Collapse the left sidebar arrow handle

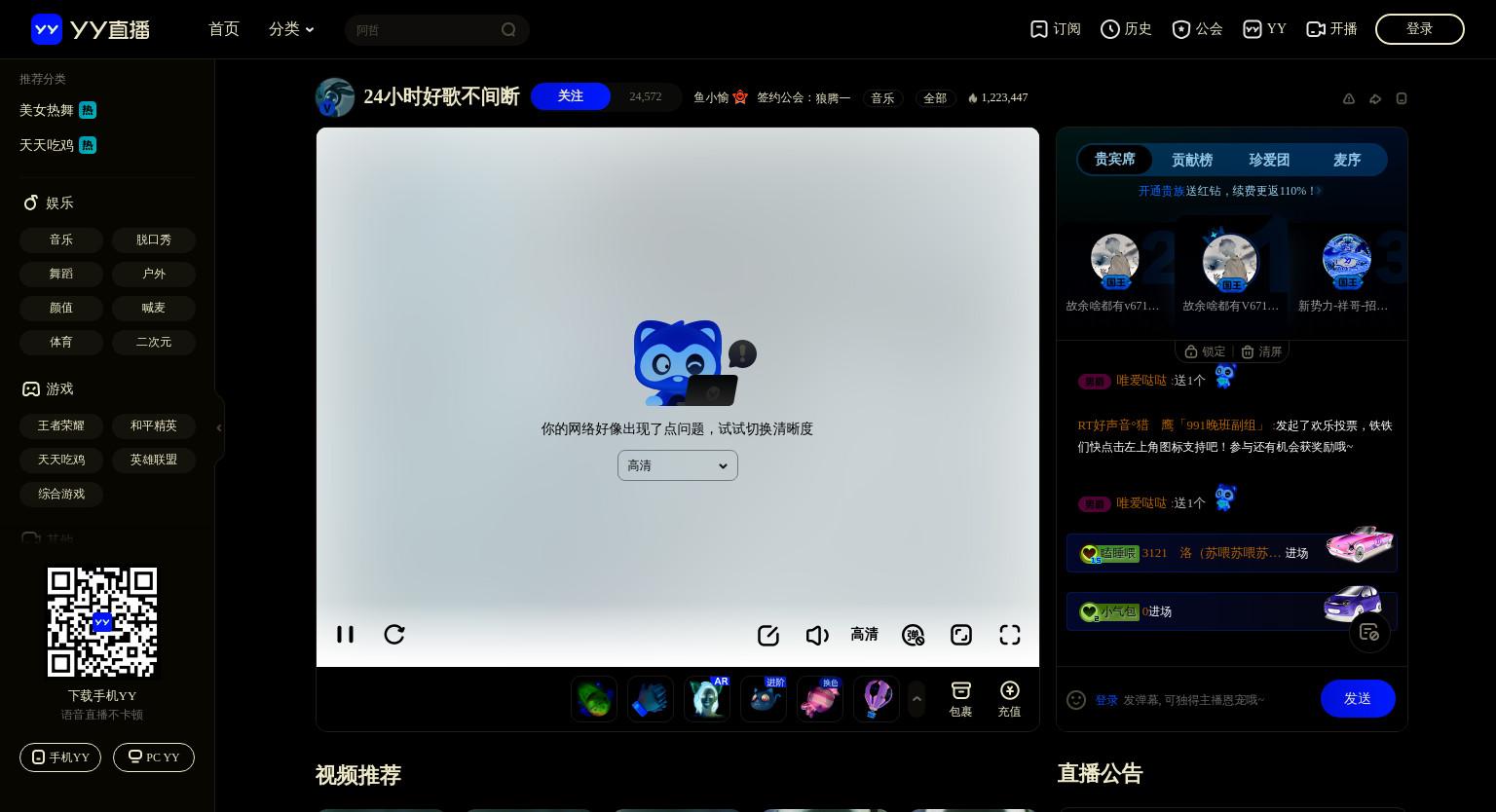coord(218,427)
